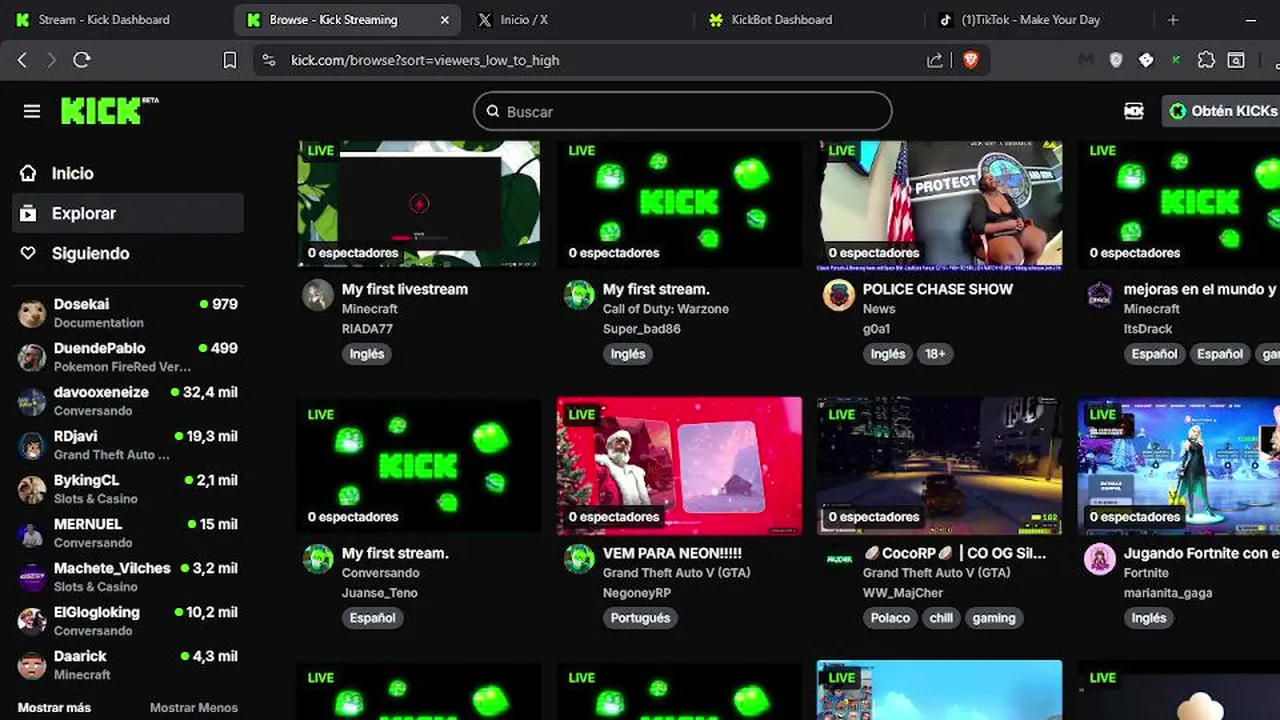Click ItsDrack channel name
Image resolution: width=1280 pixels, height=720 pixels.
coord(1147,329)
